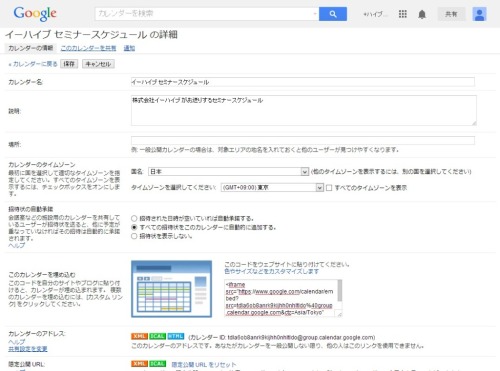Click the blue search magnifier button
Screen dimensions: 500x371
click(333, 14)
